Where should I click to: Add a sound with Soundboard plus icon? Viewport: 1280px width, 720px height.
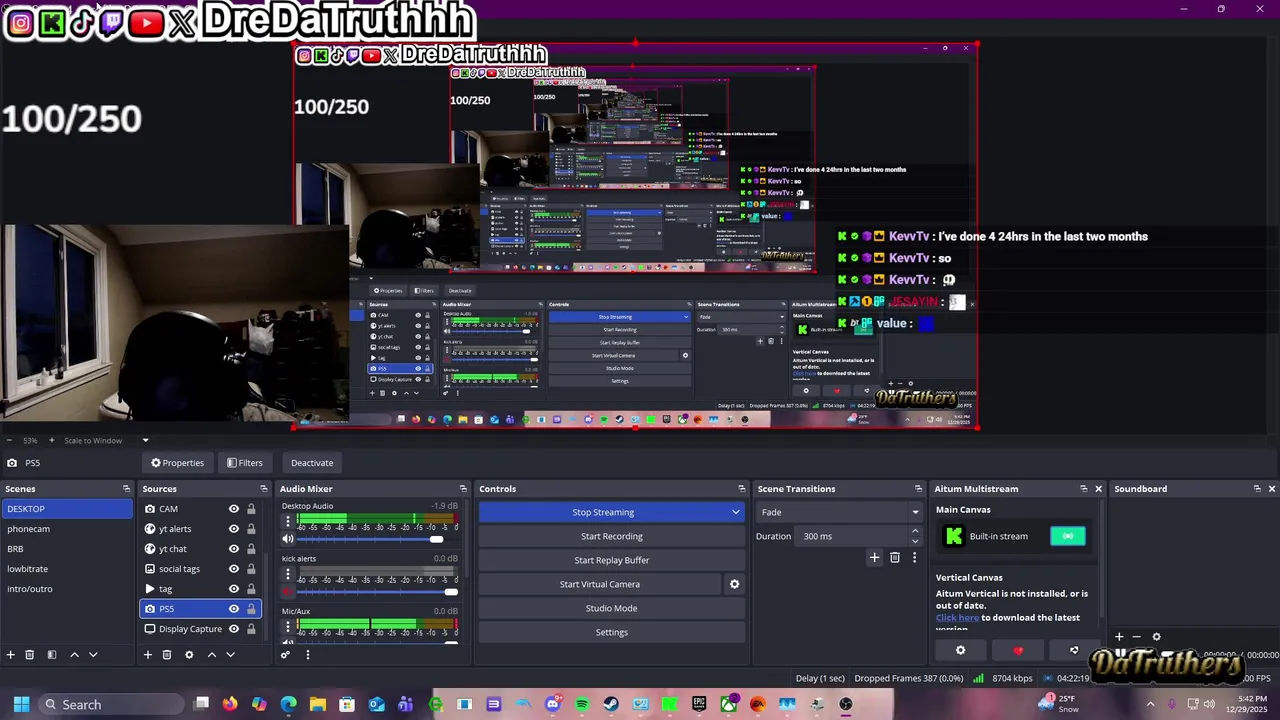tap(1119, 637)
